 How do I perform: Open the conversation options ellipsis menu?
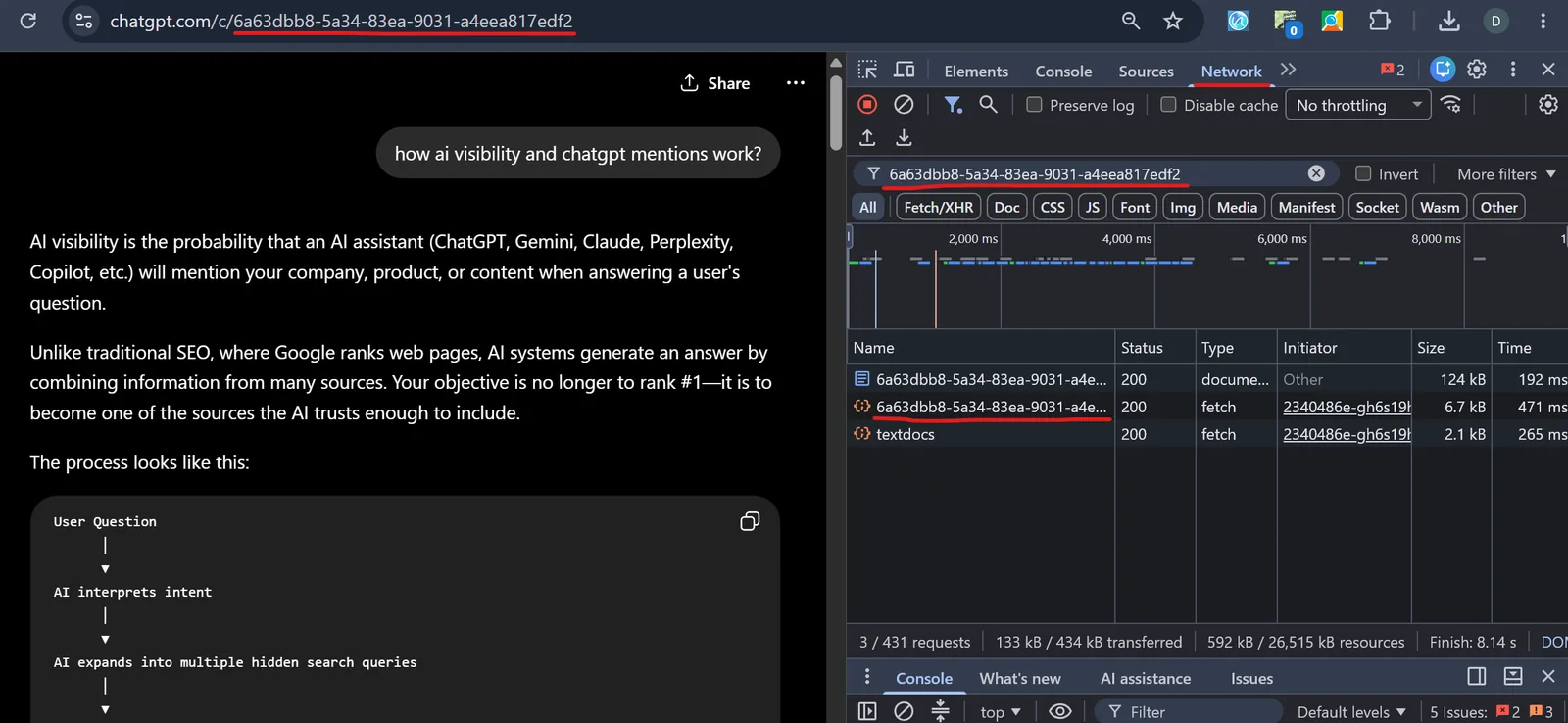(x=796, y=83)
